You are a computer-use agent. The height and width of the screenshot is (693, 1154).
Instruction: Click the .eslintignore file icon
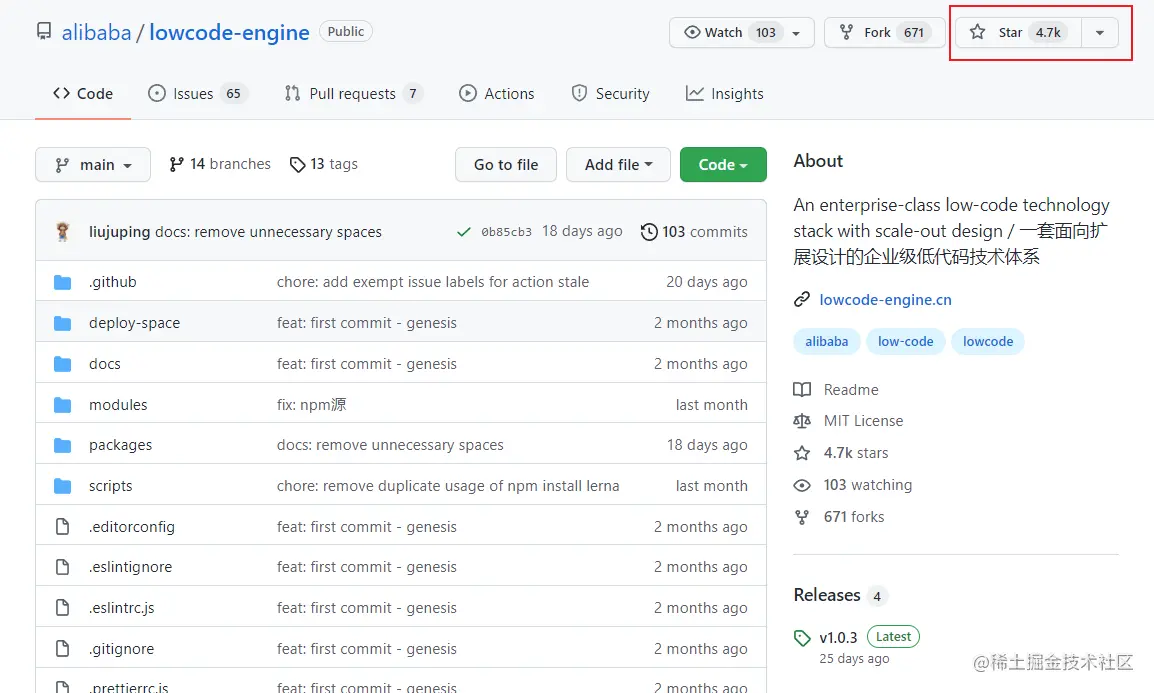pyautogui.click(x=63, y=567)
